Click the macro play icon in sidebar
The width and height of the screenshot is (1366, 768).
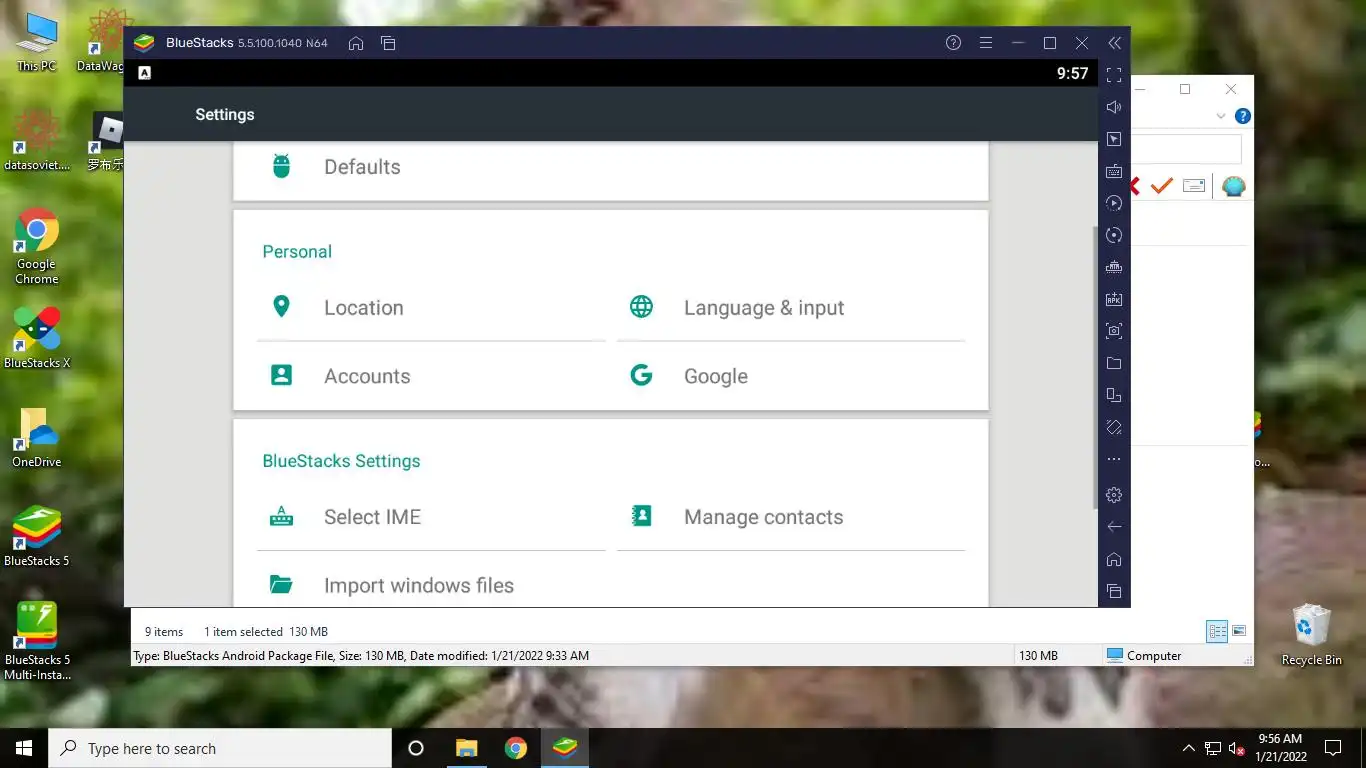(1114, 203)
